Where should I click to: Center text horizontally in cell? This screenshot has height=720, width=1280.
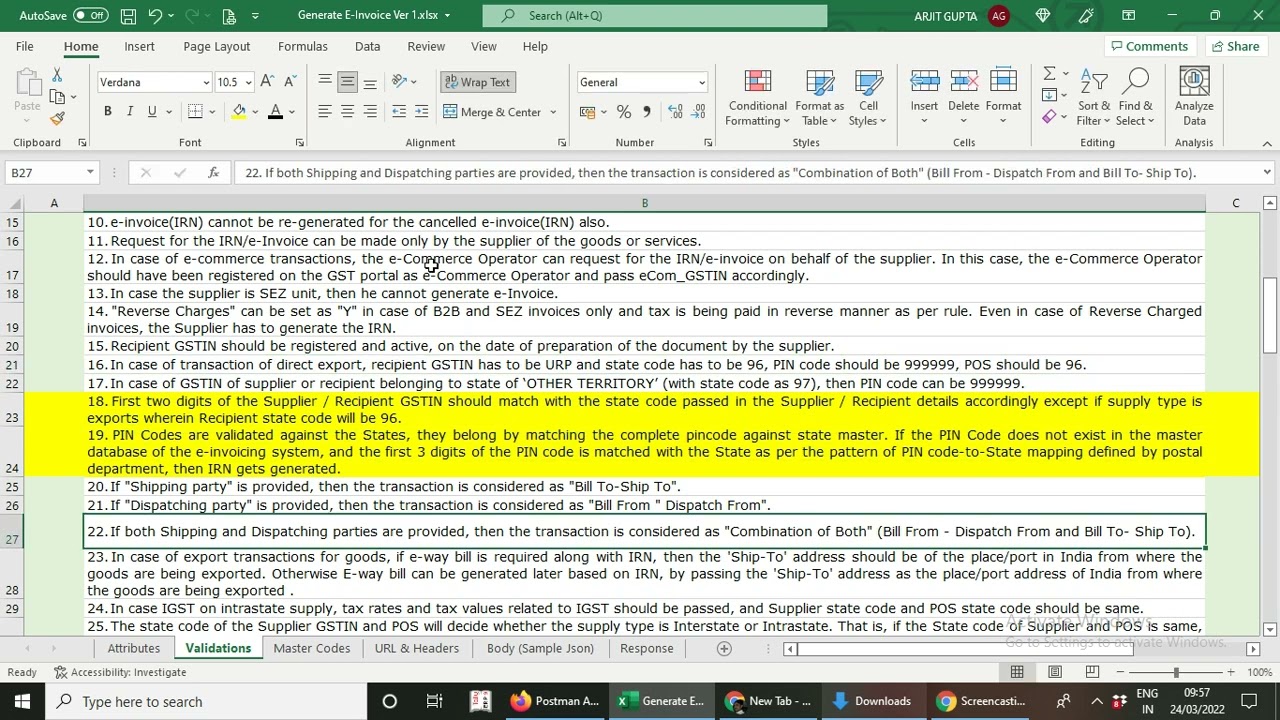click(347, 112)
